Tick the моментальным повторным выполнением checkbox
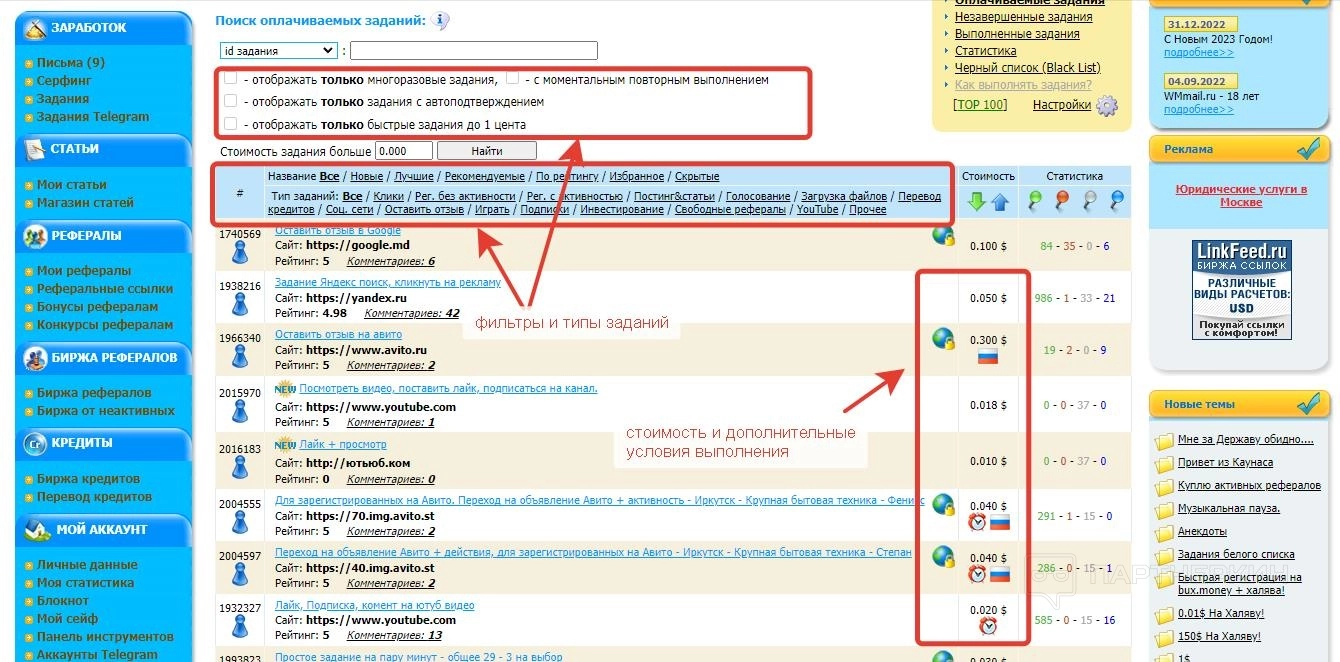Screen dimensions: 1340x662 tap(513, 78)
